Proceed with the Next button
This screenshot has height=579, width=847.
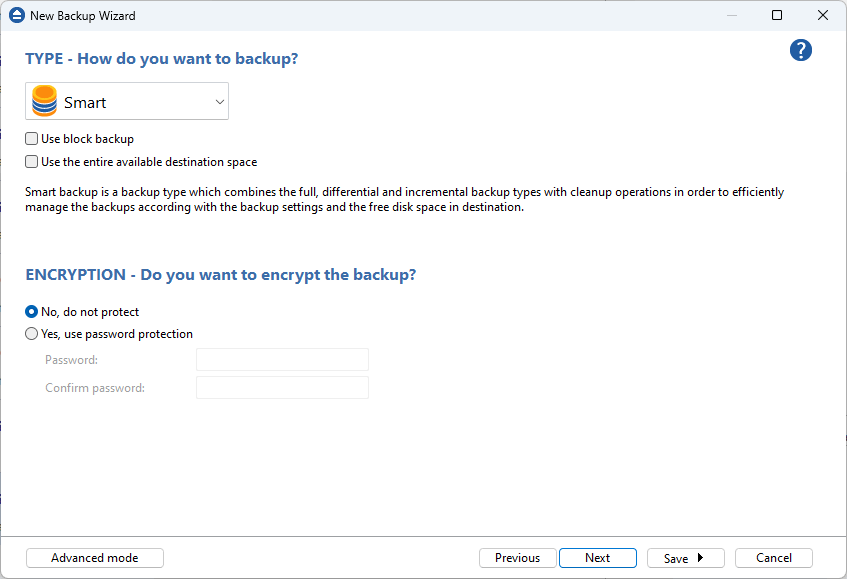(x=597, y=558)
